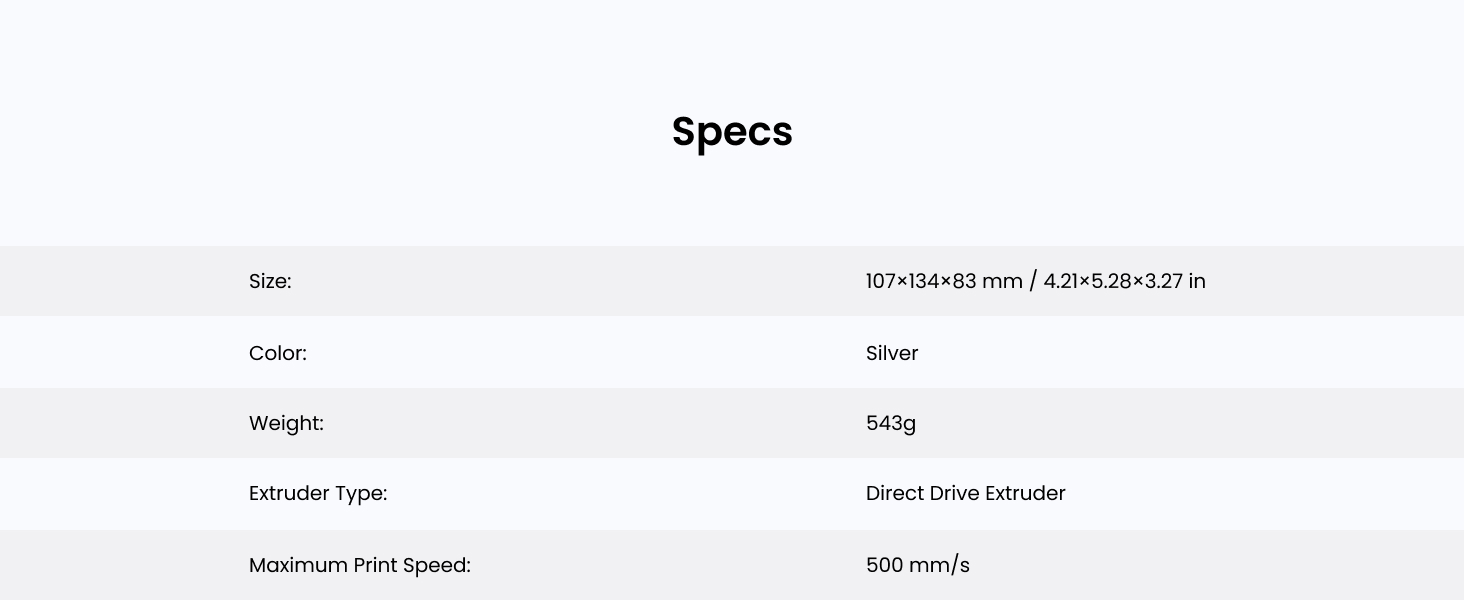Select the 543g weight value
1464x600 pixels.
pyautogui.click(x=891, y=423)
